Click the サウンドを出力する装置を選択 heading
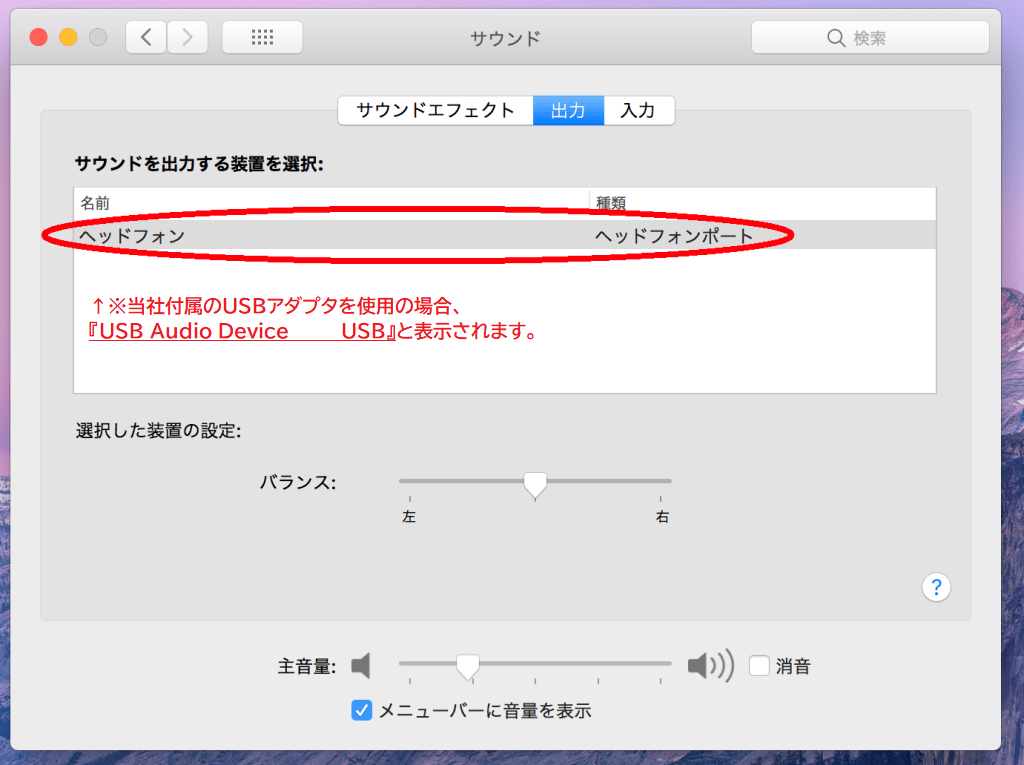This screenshot has height=765, width=1024. [199, 163]
